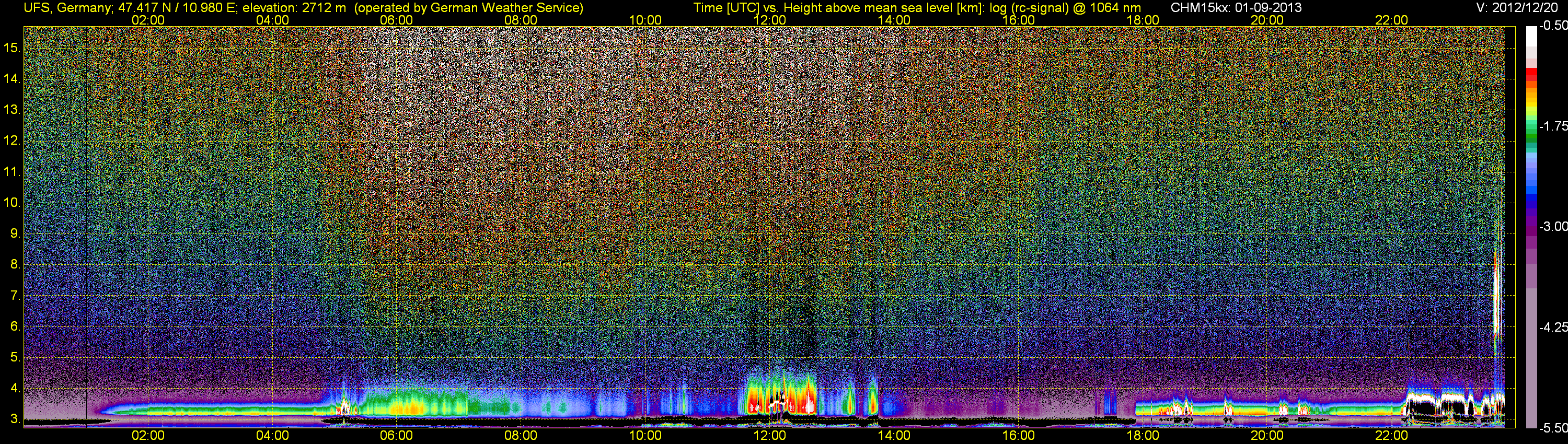Click the 02:00 label on the bottom time axis
The width and height of the screenshot is (1568, 444).
point(148,436)
